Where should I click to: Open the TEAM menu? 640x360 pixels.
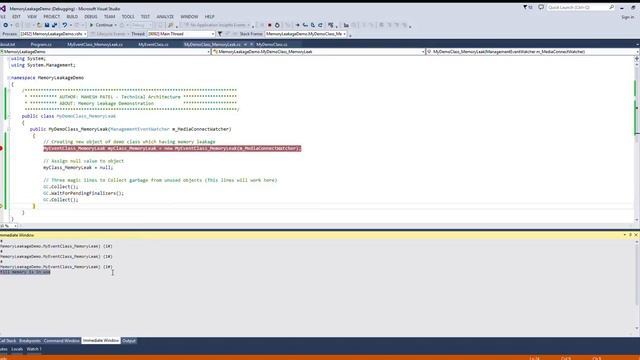coord(109,17)
